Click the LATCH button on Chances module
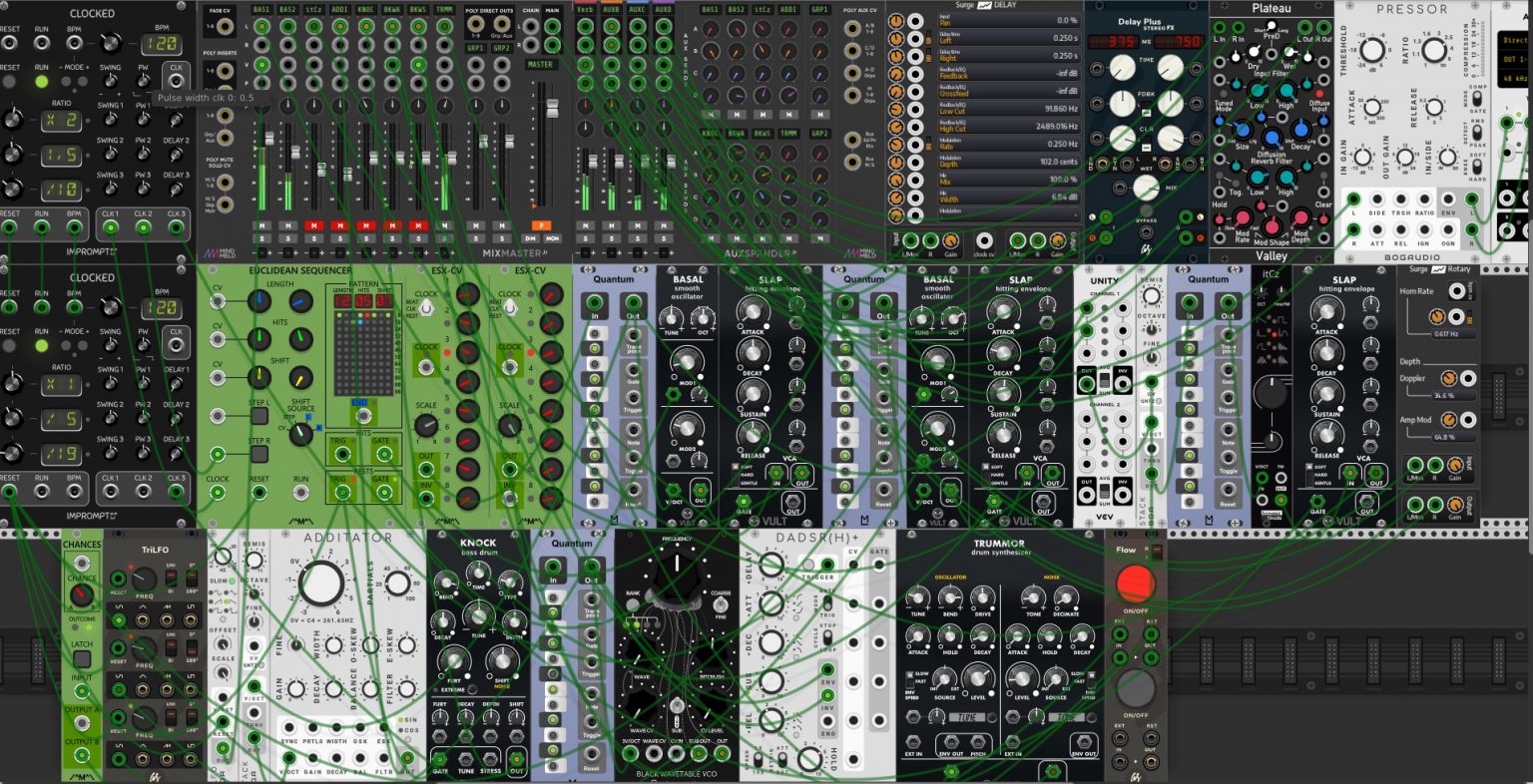The width and height of the screenshot is (1533, 784). pos(82,659)
